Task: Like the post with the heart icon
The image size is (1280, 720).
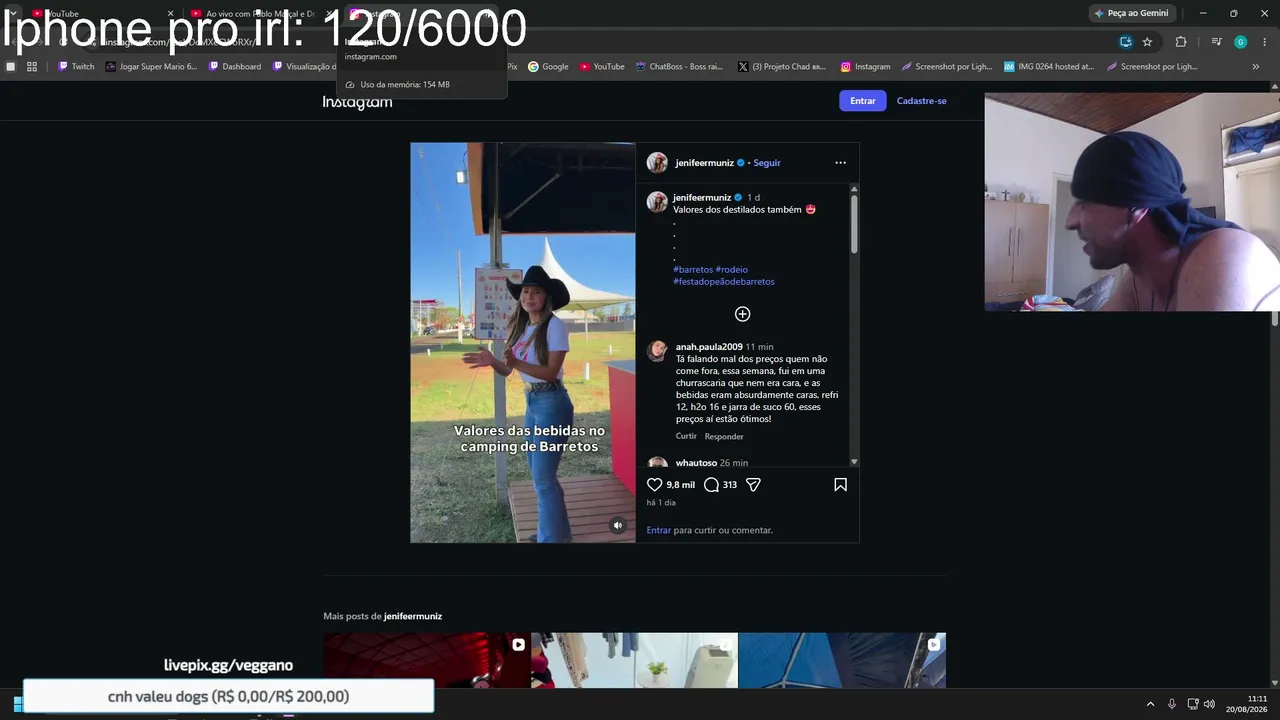Action: tap(655, 485)
